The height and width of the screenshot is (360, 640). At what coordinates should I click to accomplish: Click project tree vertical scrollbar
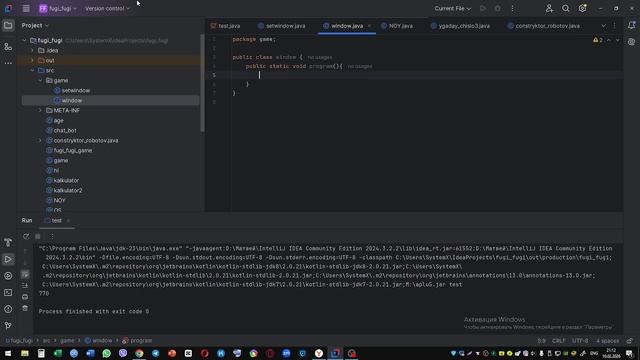202,83
